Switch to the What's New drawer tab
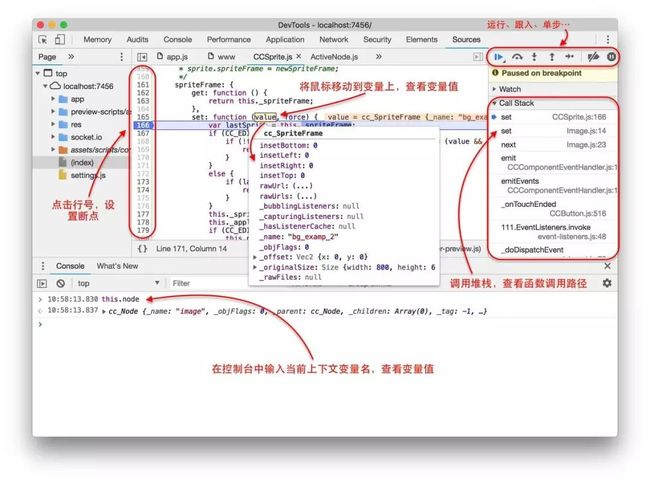The width and height of the screenshot is (650, 483). pyautogui.click(x=117, y=266)
